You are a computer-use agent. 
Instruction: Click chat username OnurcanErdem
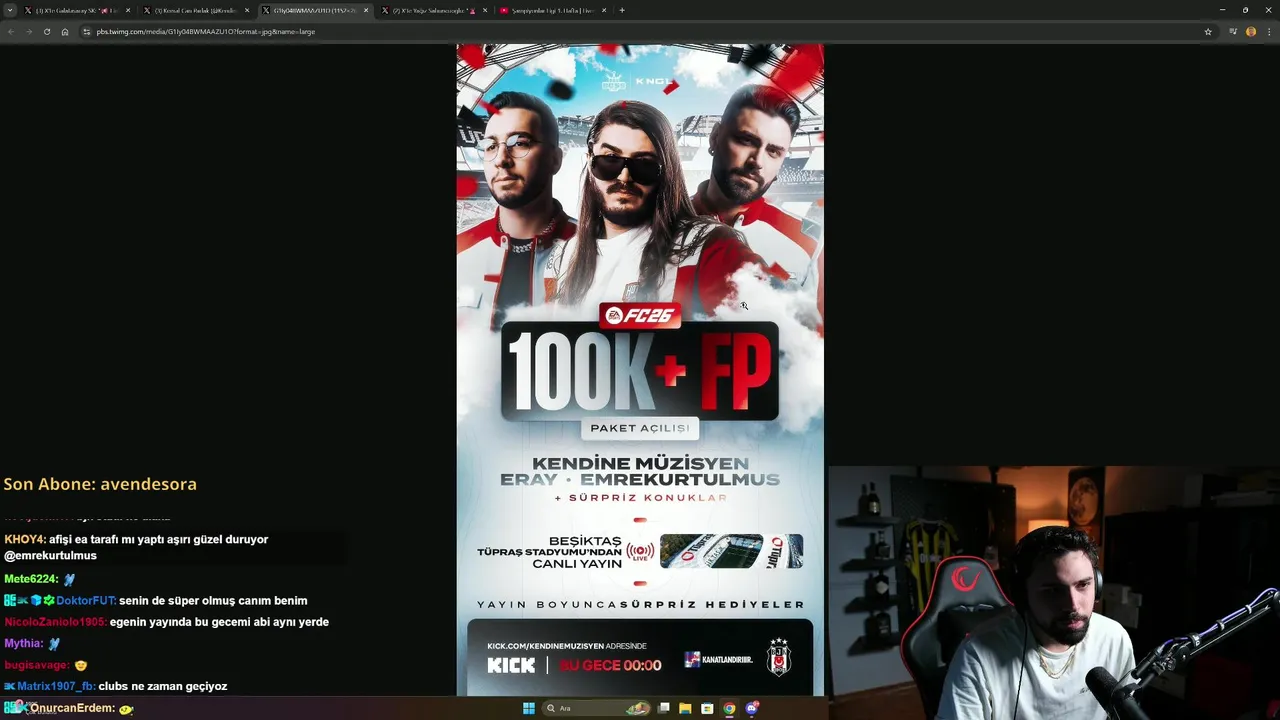pos(72,708)
